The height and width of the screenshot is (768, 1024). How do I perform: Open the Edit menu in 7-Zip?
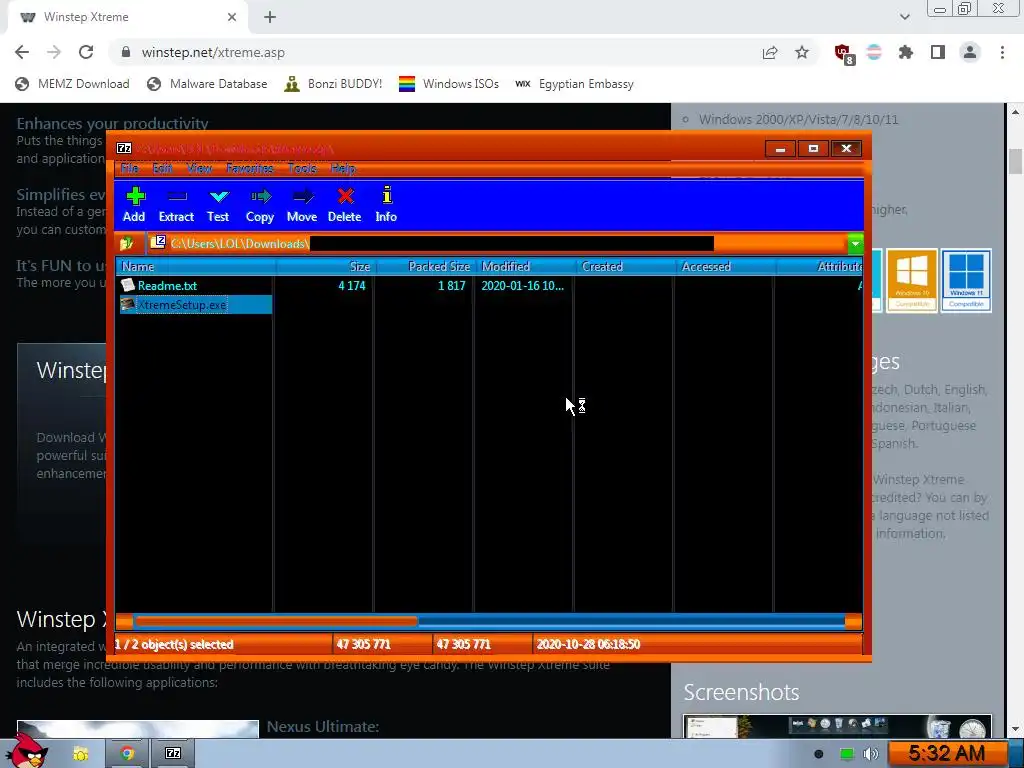(163, 168)
